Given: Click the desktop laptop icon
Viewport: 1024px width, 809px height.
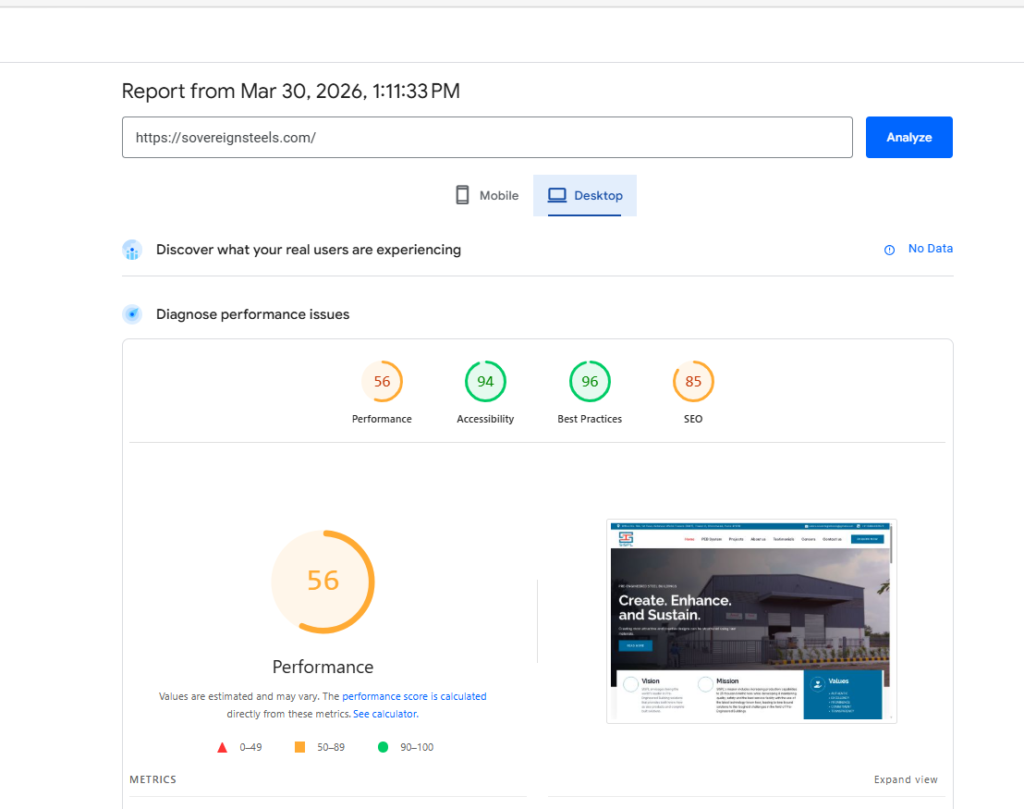Looking at the screenshot, I should [557, 196].
